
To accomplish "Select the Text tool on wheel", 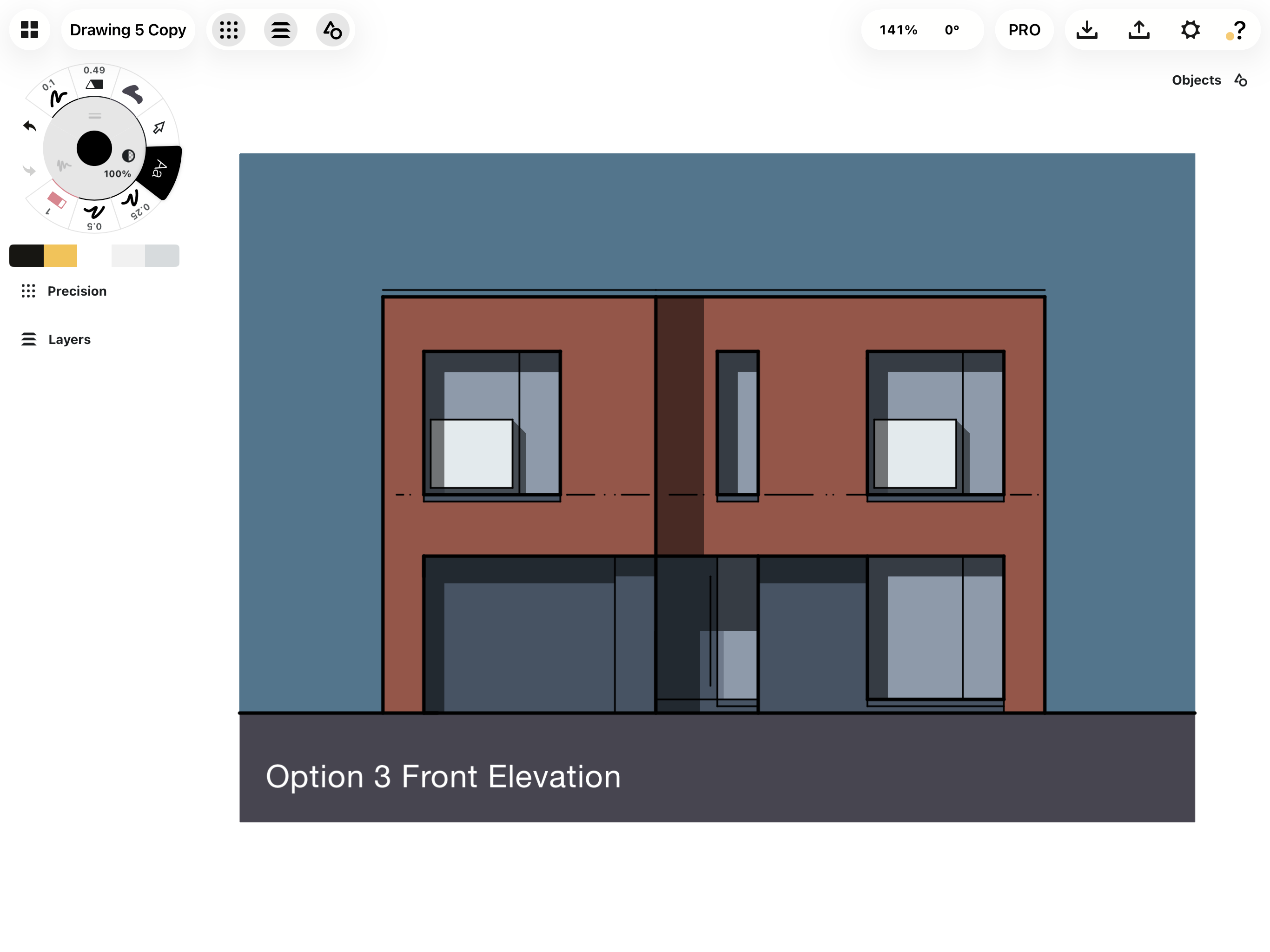I will pyautogui.click(x=159, y=169).
